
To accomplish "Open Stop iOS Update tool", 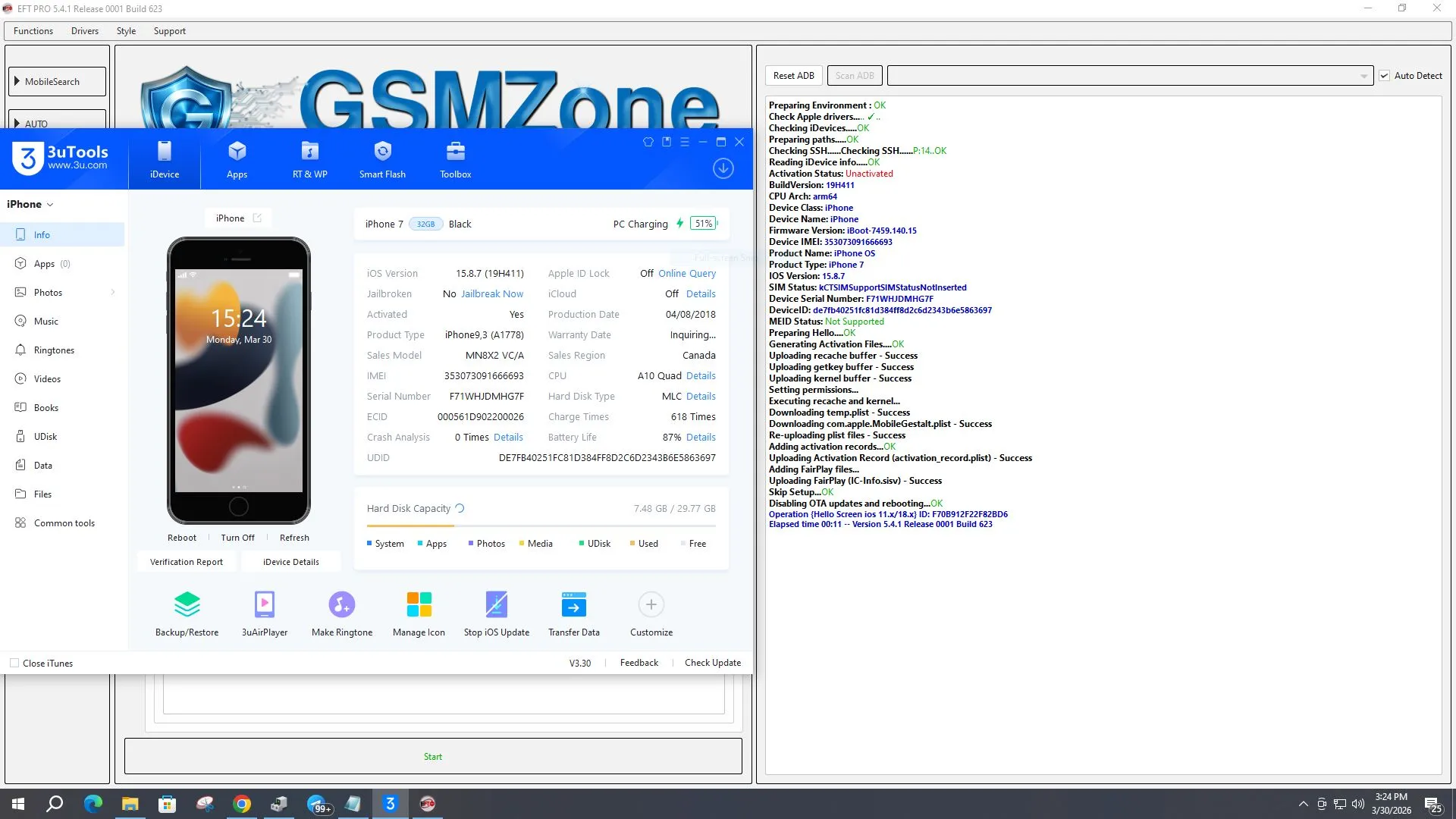I will pyautogui.click(x=496, y=605).
